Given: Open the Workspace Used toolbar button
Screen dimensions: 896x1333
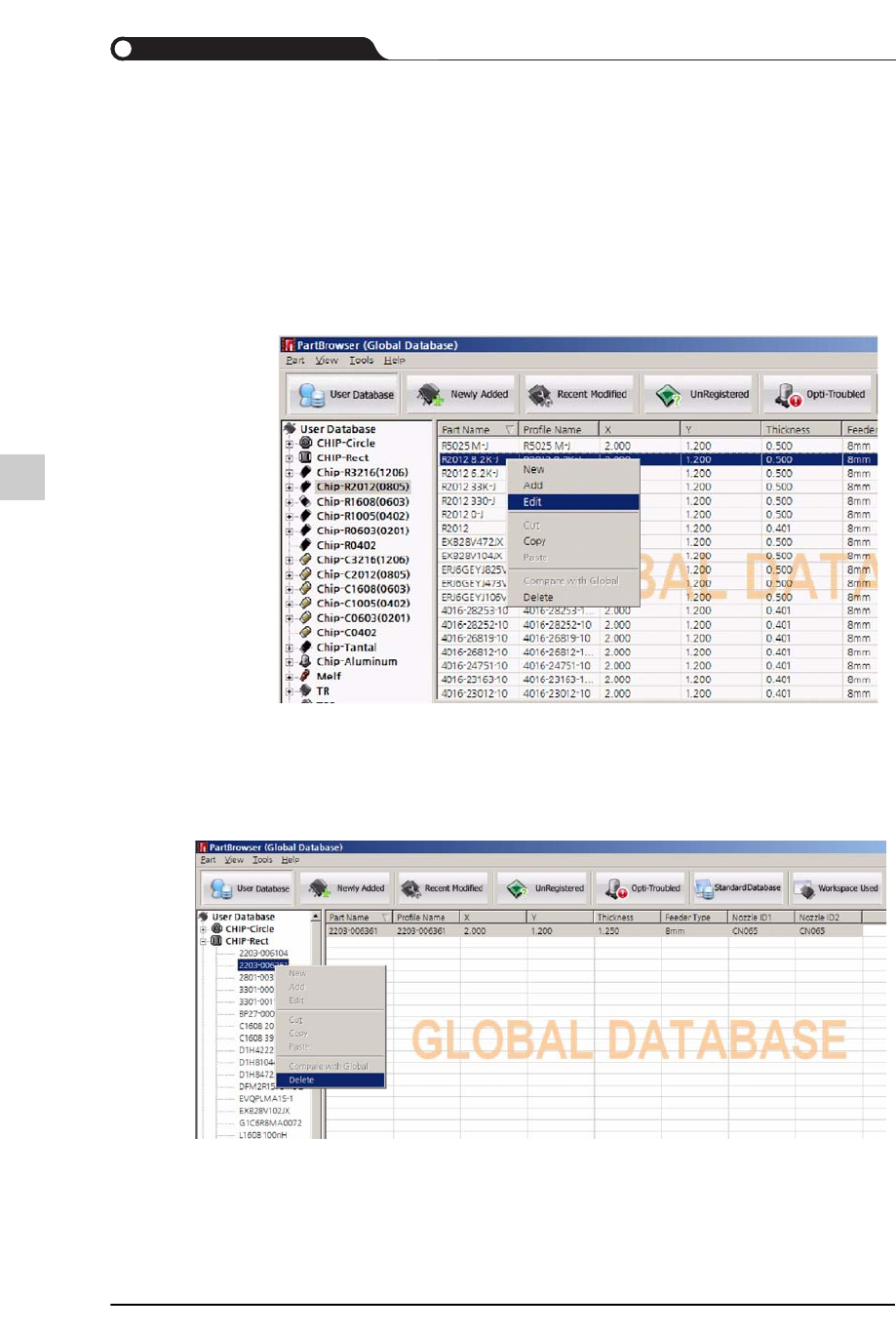Looking at the screenshot, I should 838,888.
